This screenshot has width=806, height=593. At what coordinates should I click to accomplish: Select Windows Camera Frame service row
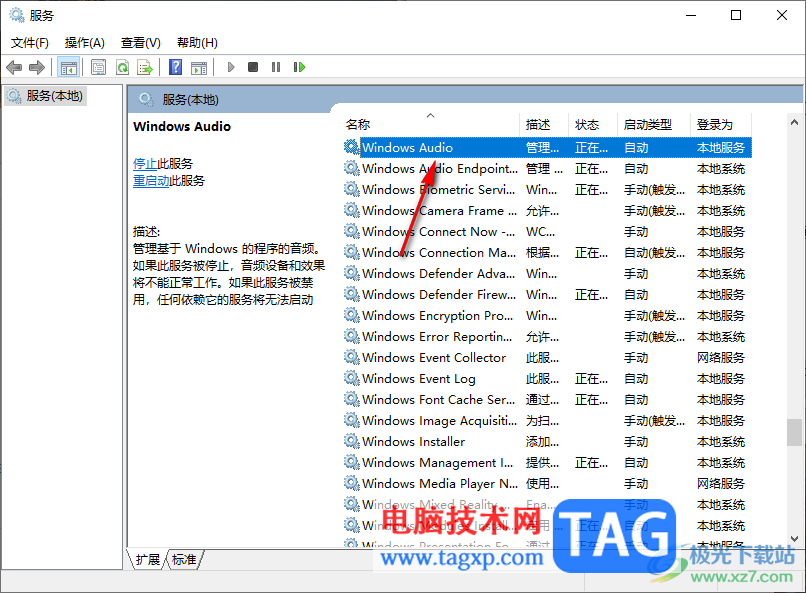tap(547, 211)
